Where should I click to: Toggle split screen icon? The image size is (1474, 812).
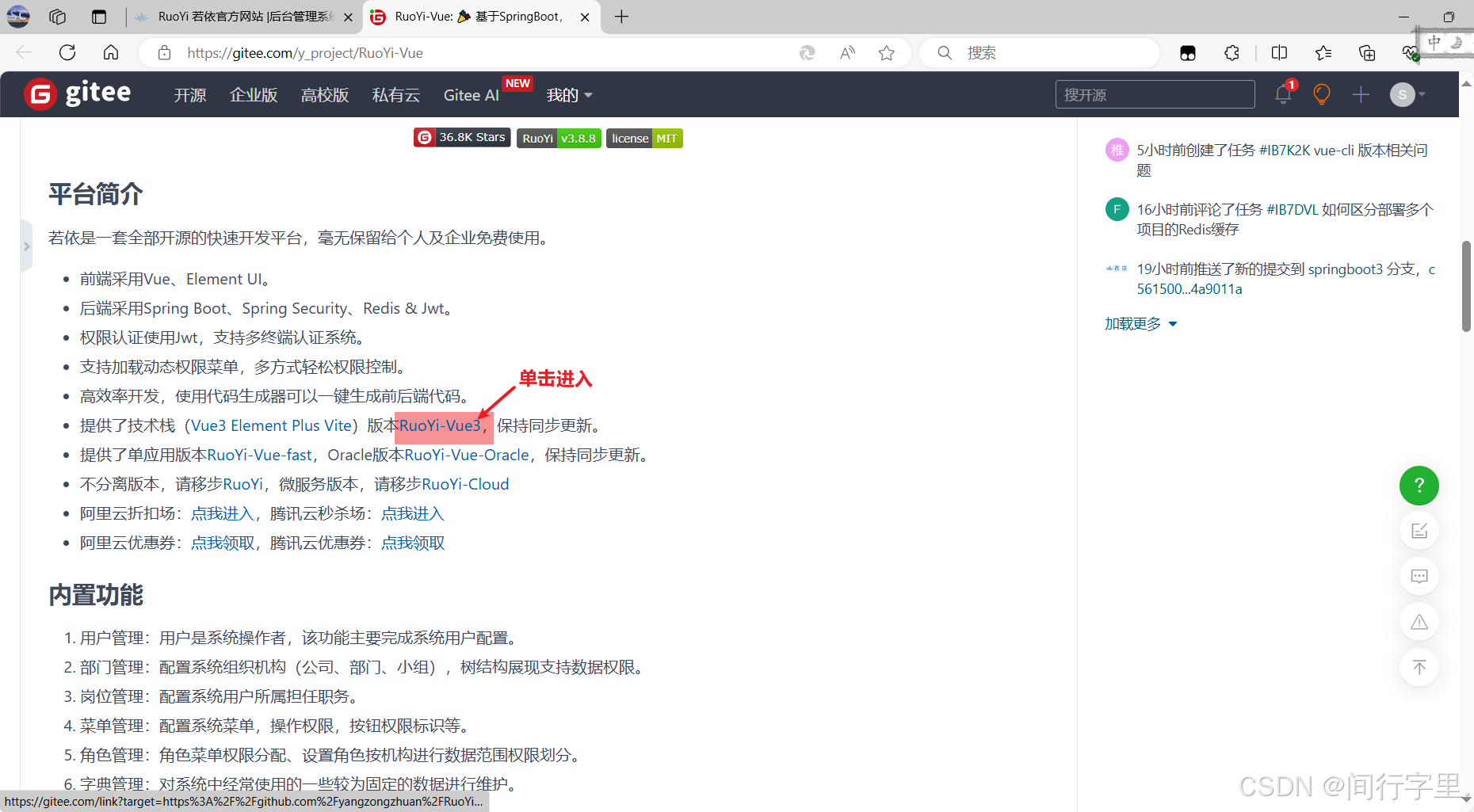click(x=1279, y=52)
